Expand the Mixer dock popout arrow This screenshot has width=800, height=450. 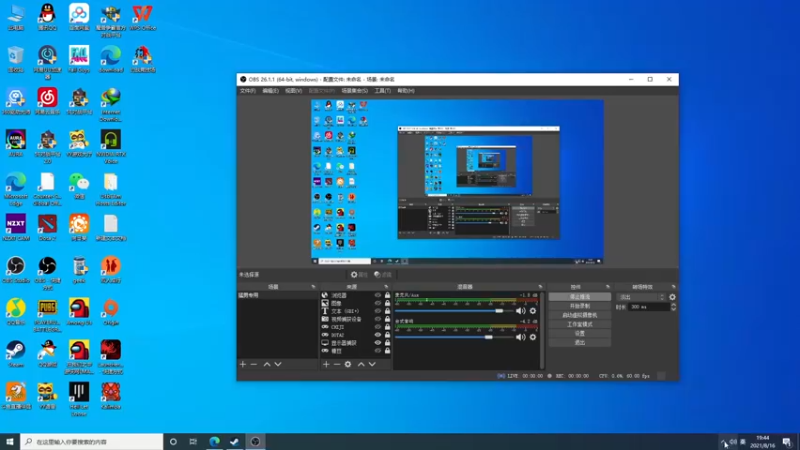tap(540, 287)
